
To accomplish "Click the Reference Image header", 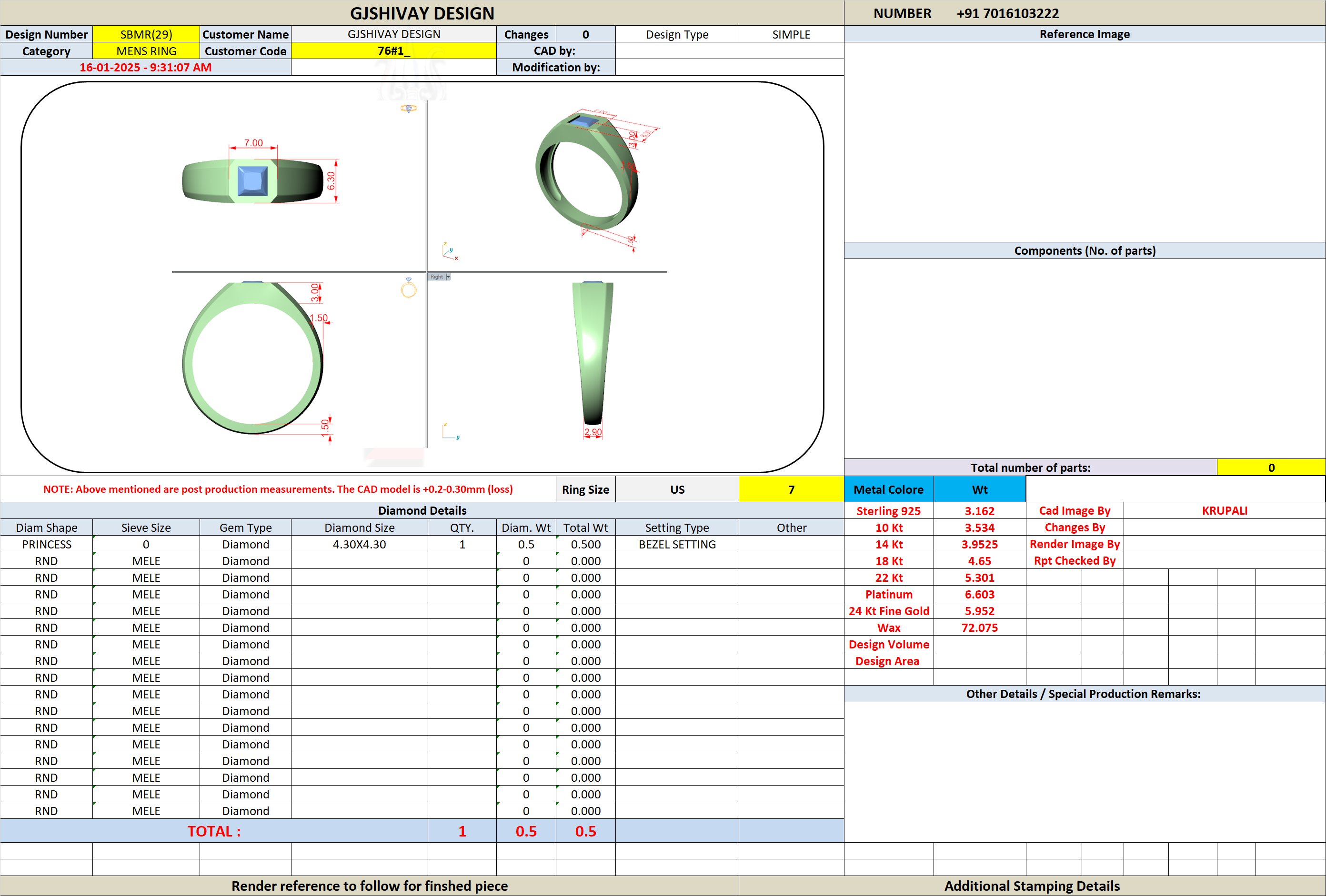I will 1085,34.
